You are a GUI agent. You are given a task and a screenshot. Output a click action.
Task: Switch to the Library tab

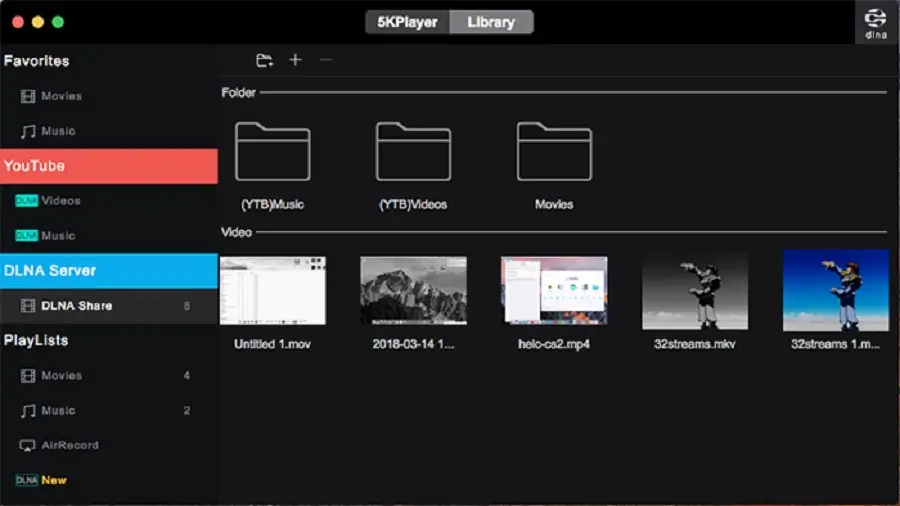pos(491,22)
